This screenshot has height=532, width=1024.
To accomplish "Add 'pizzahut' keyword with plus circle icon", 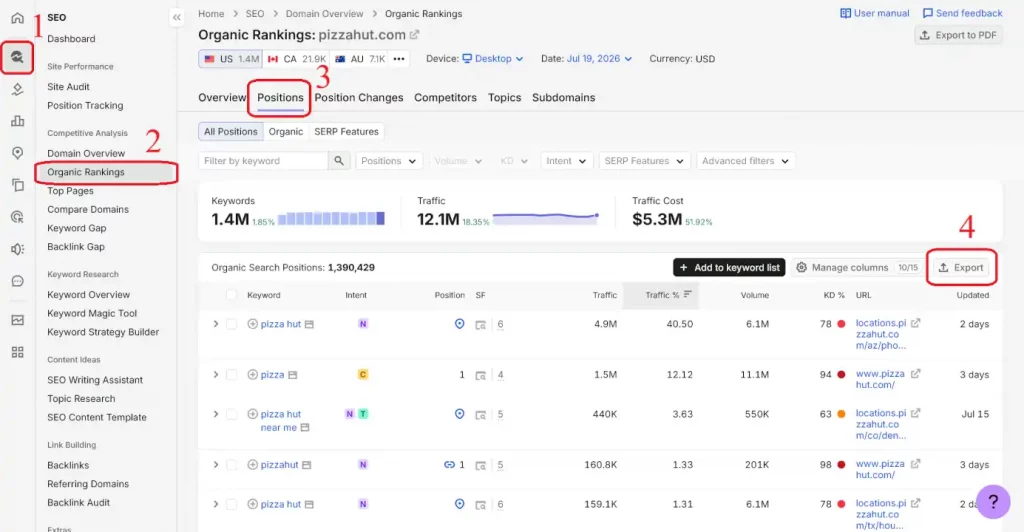I will [x=253, y=465].
